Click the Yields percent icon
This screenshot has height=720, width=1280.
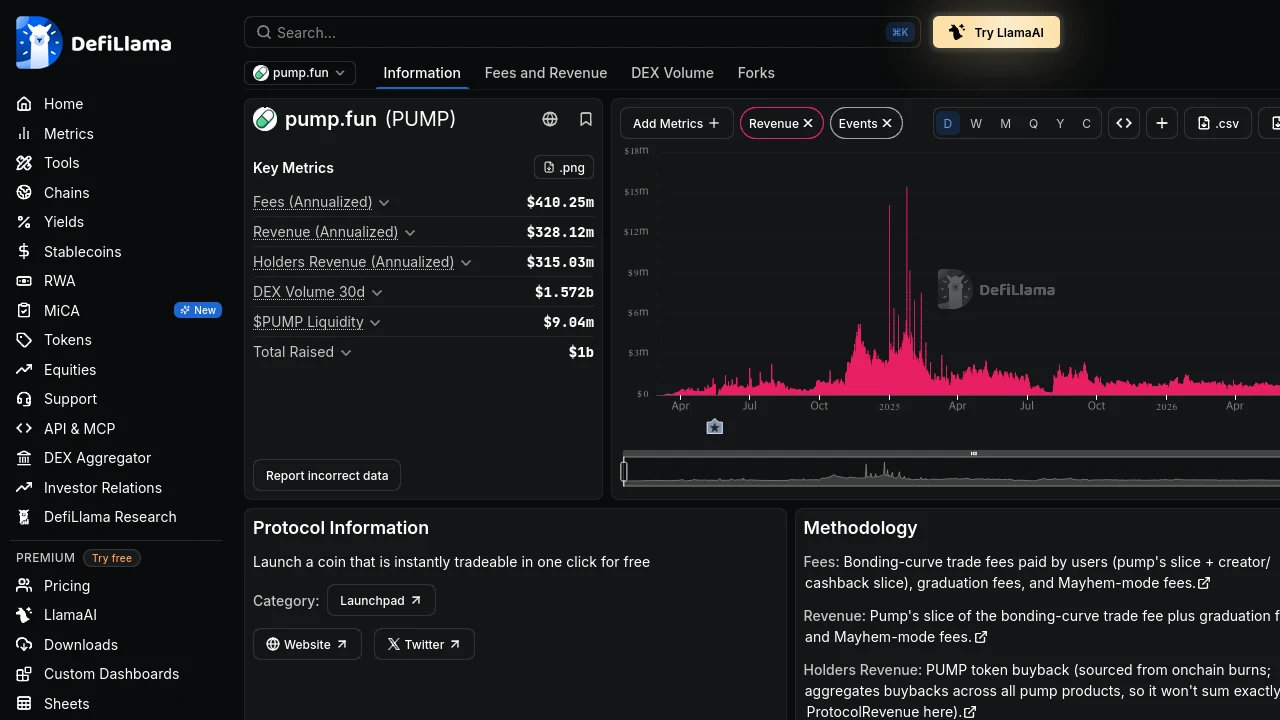(x=24, y=222)
